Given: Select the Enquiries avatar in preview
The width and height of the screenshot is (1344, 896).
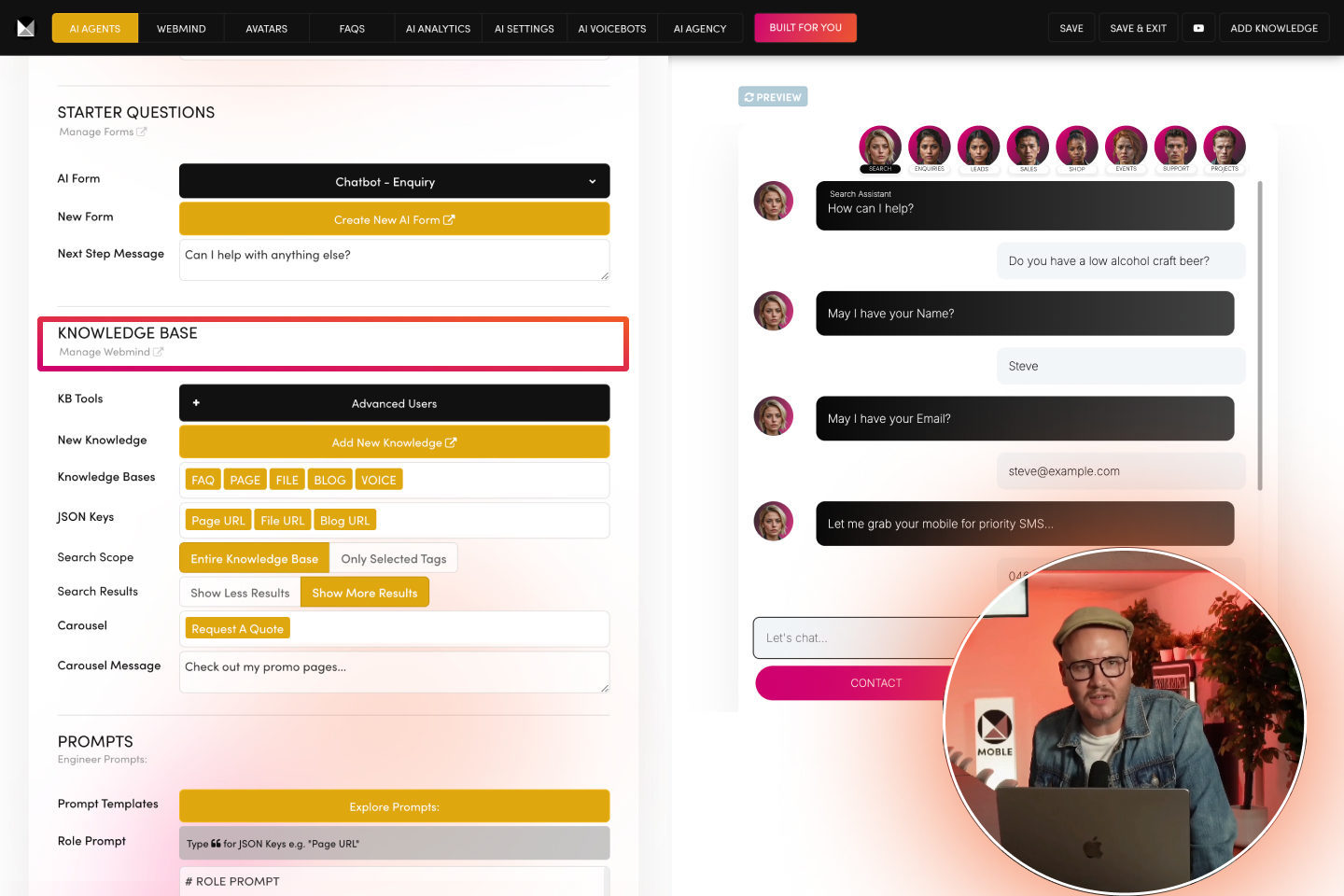Looking at the screenshot, I should click(929, 147).
